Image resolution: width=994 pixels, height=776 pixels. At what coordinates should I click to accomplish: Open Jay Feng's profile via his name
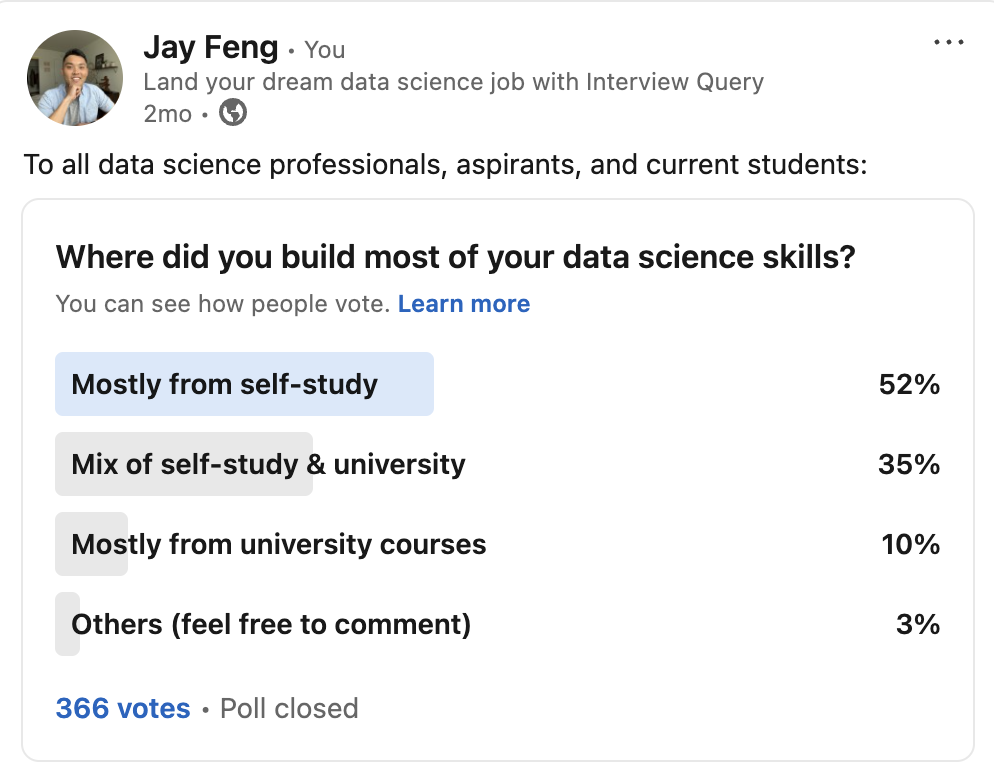point(211,47)
